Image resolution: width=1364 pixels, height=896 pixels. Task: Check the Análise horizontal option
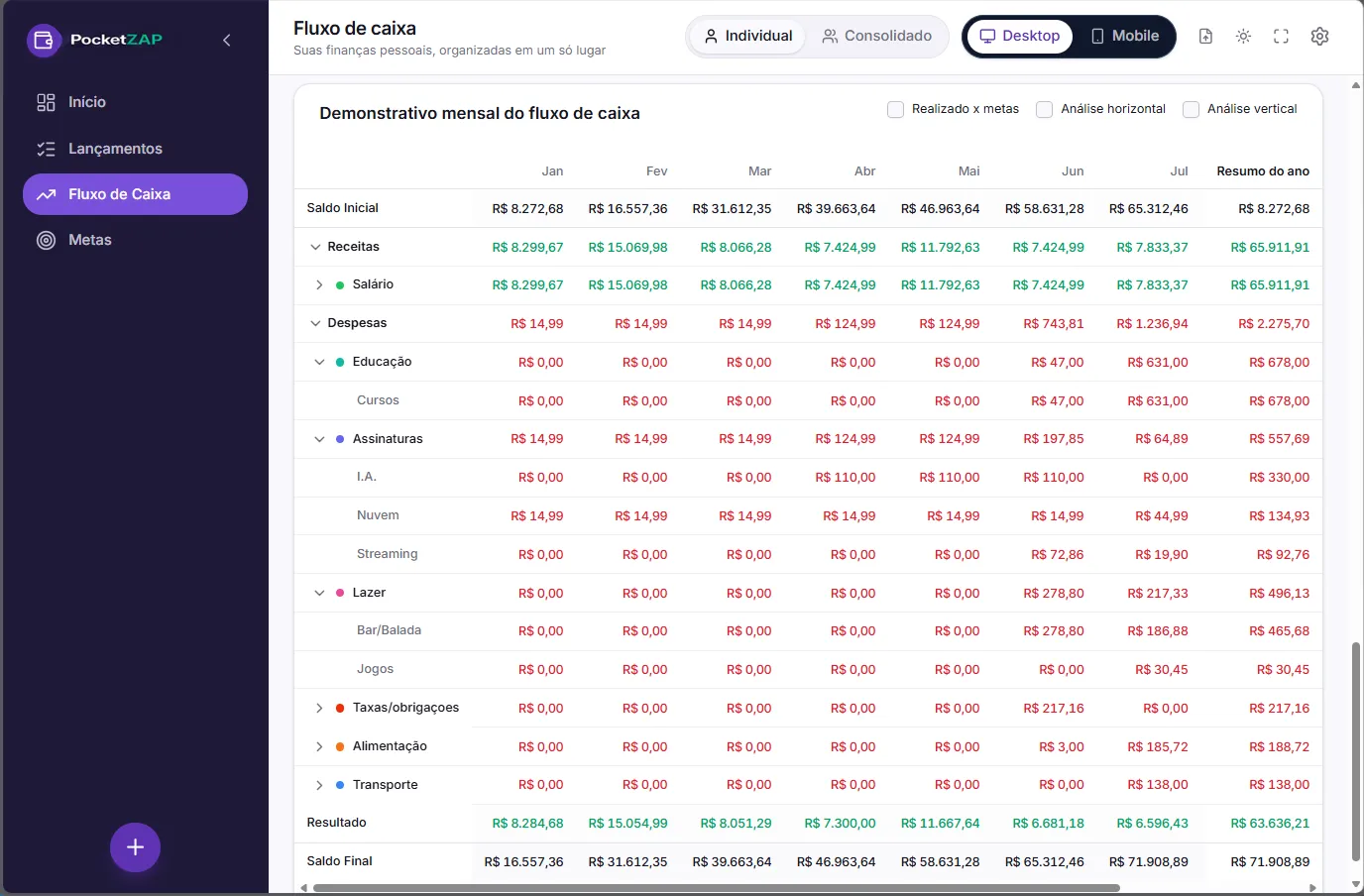pyautogui.click(x=1044, y=109)
